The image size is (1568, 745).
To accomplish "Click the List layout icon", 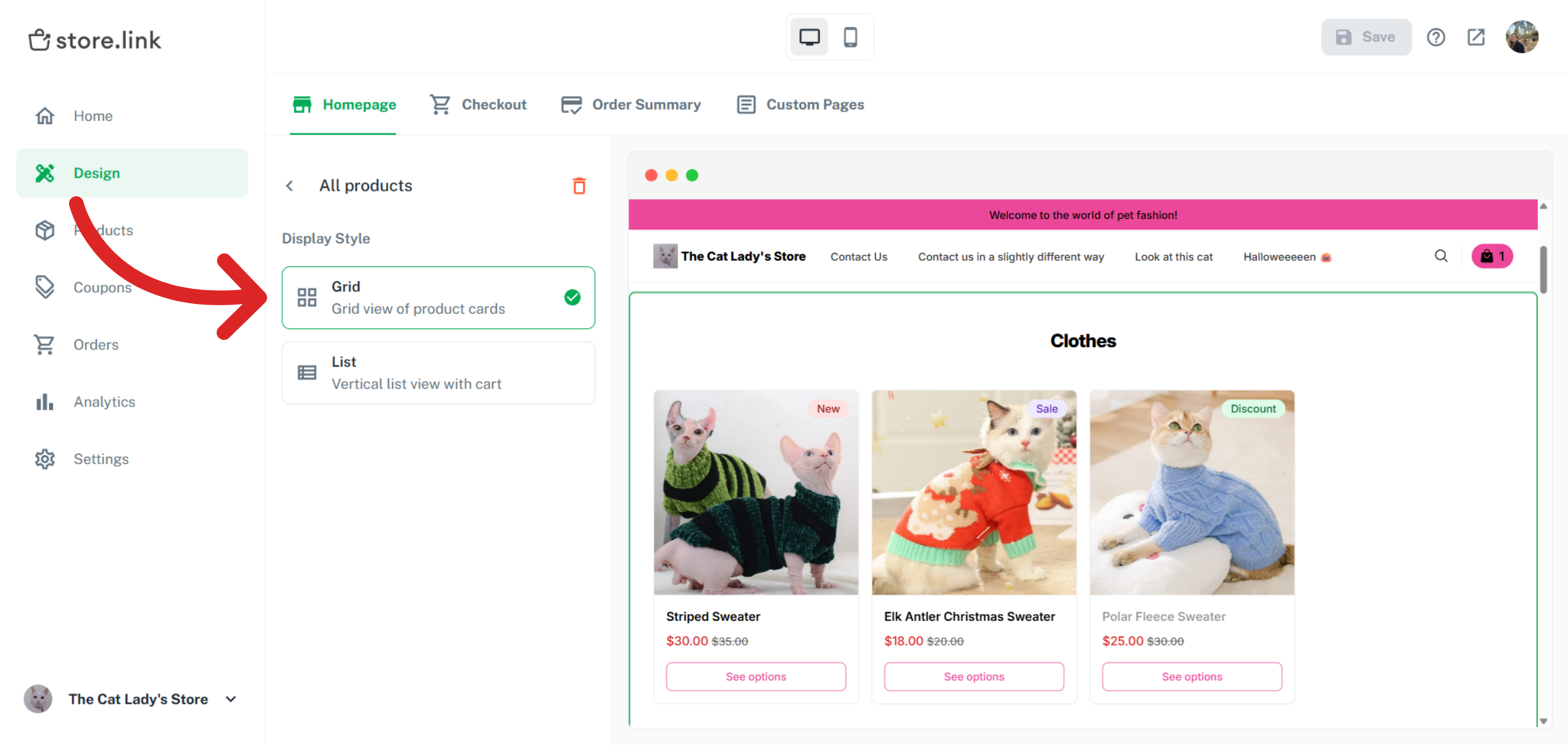I will pos(307,372).
